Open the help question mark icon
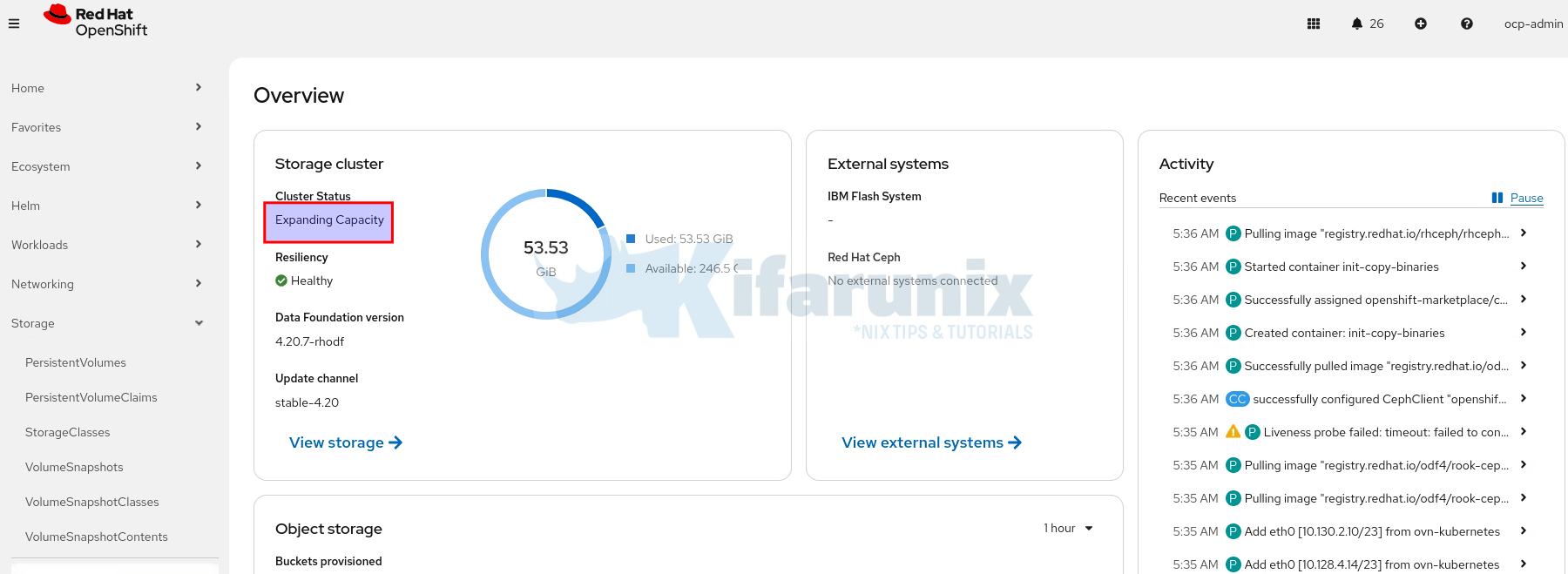The height and width of the screenshot is (574, 1568). click(x=1467, y=24)
